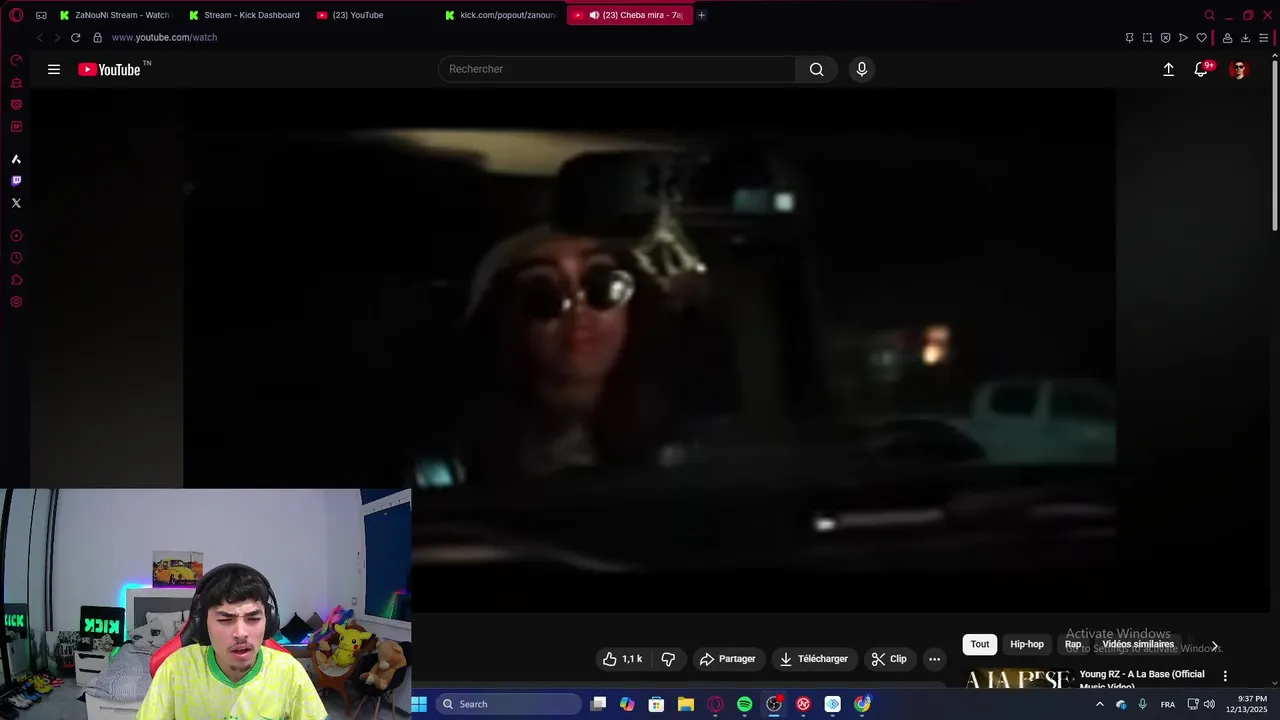Click the site lock icon in address bar

97,37
